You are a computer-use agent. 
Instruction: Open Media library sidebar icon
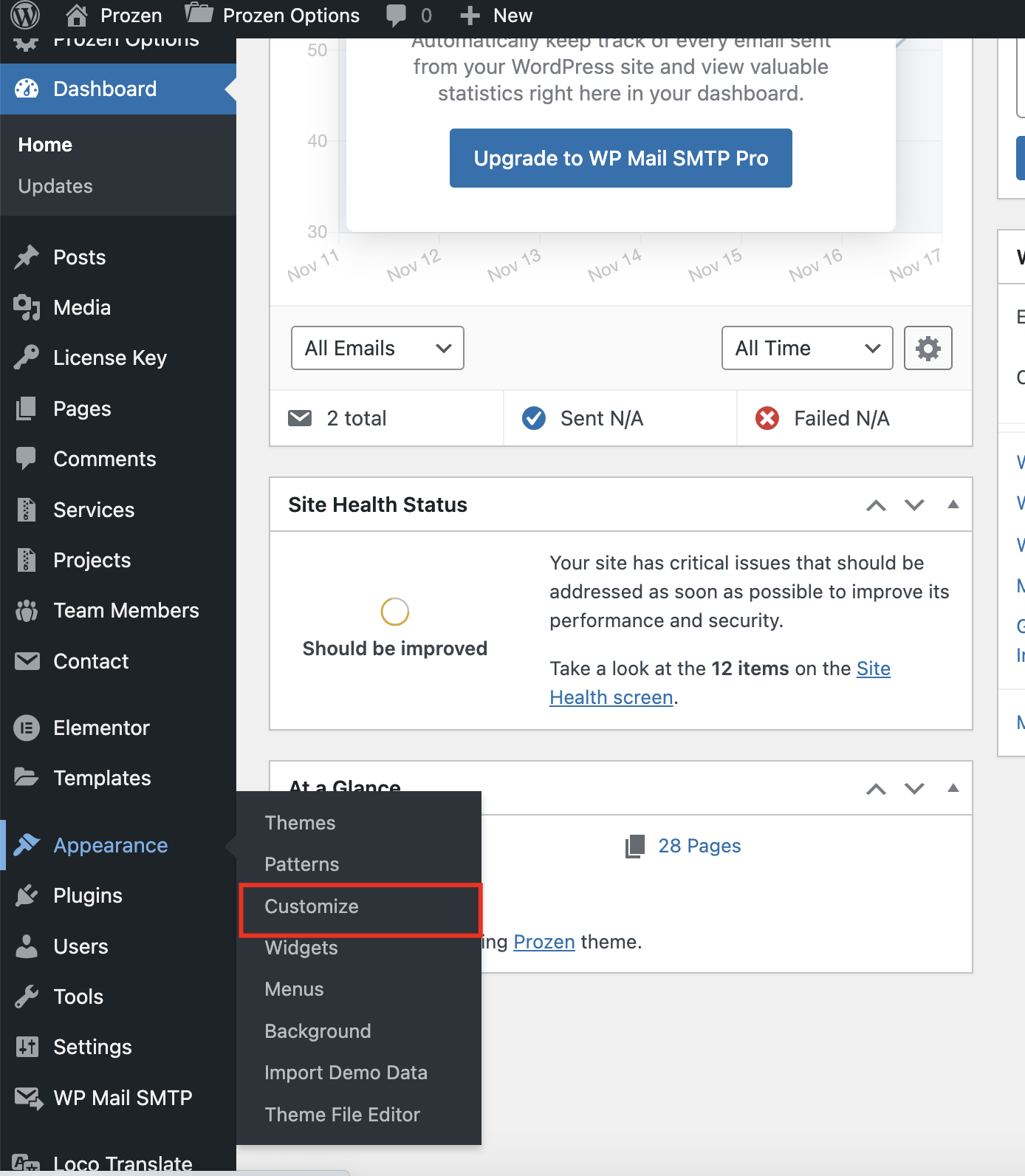(x=27, y=307)
